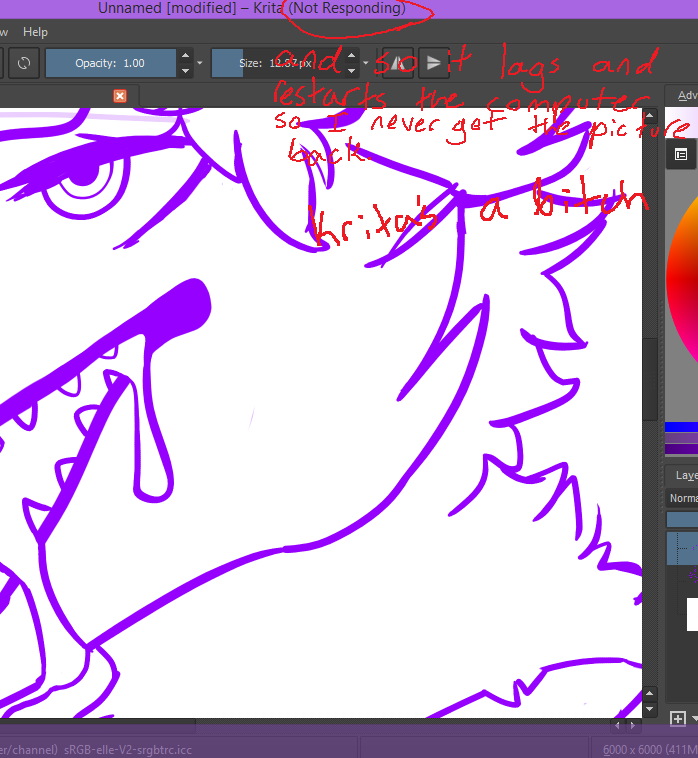Expand the dropdown arrow beside Size
698x758 pixels.
(366, 63)
